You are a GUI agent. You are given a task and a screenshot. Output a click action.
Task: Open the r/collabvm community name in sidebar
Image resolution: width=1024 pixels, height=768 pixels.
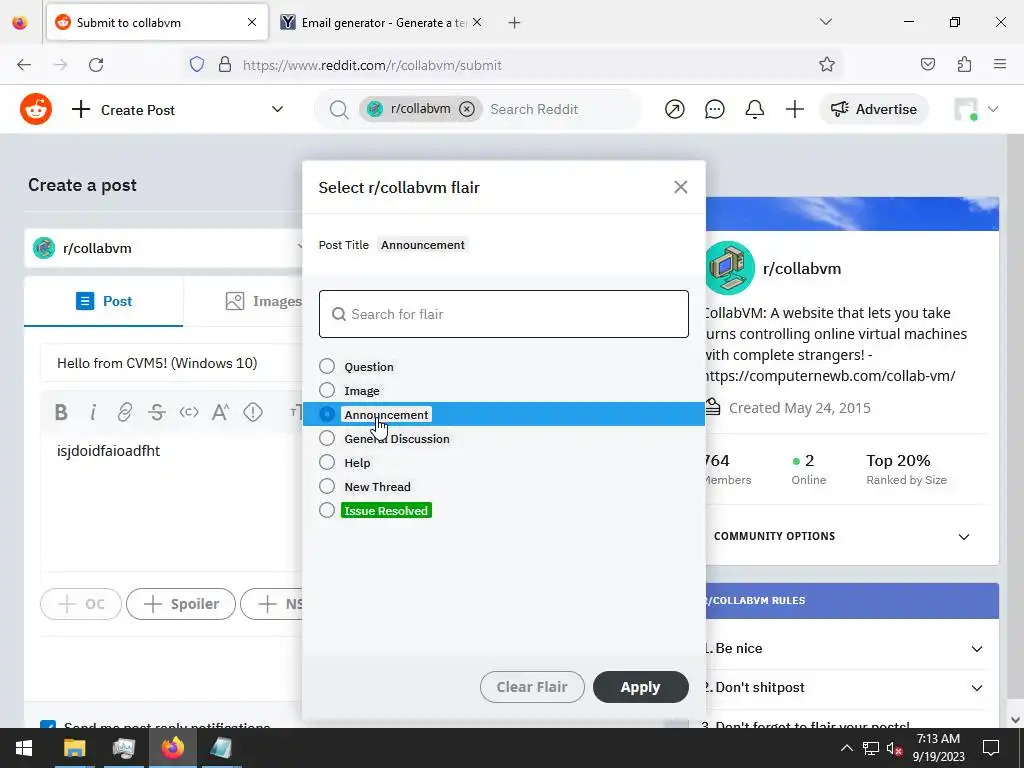click(802, 268)
